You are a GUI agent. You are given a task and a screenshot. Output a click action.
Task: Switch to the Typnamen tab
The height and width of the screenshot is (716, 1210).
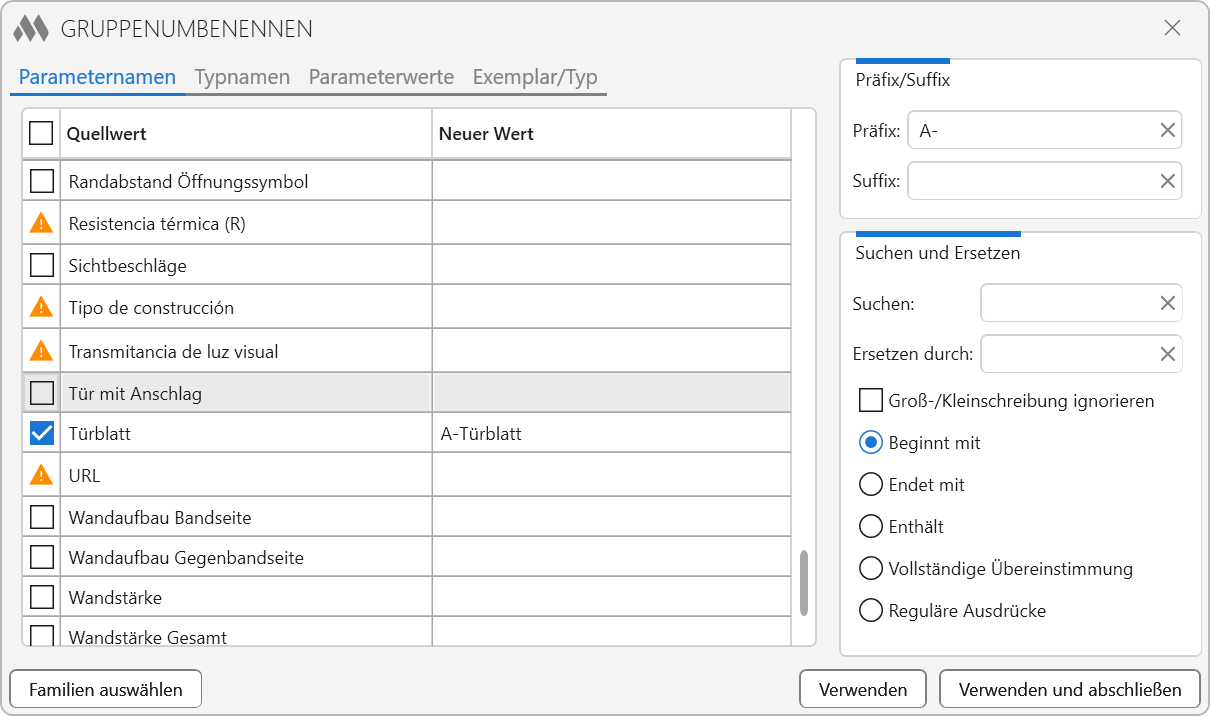click(242, 77)
